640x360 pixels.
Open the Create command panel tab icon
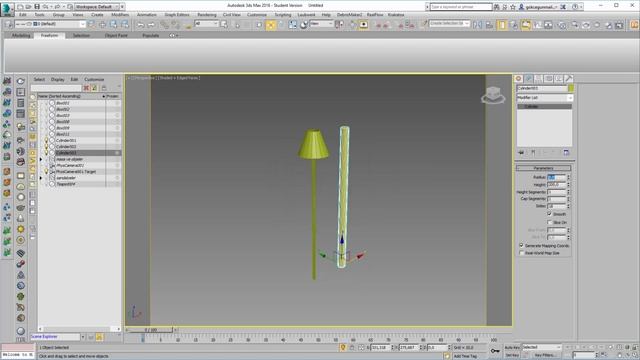coord(519,78)
